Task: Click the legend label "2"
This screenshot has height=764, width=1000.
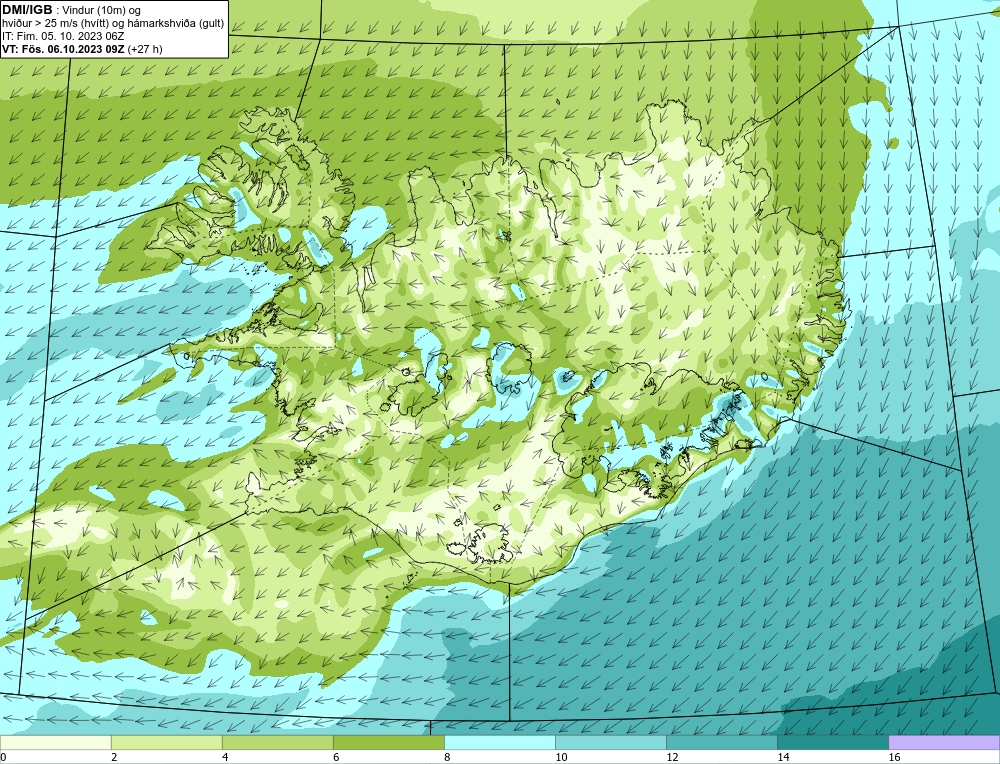Action: (114, 757)
